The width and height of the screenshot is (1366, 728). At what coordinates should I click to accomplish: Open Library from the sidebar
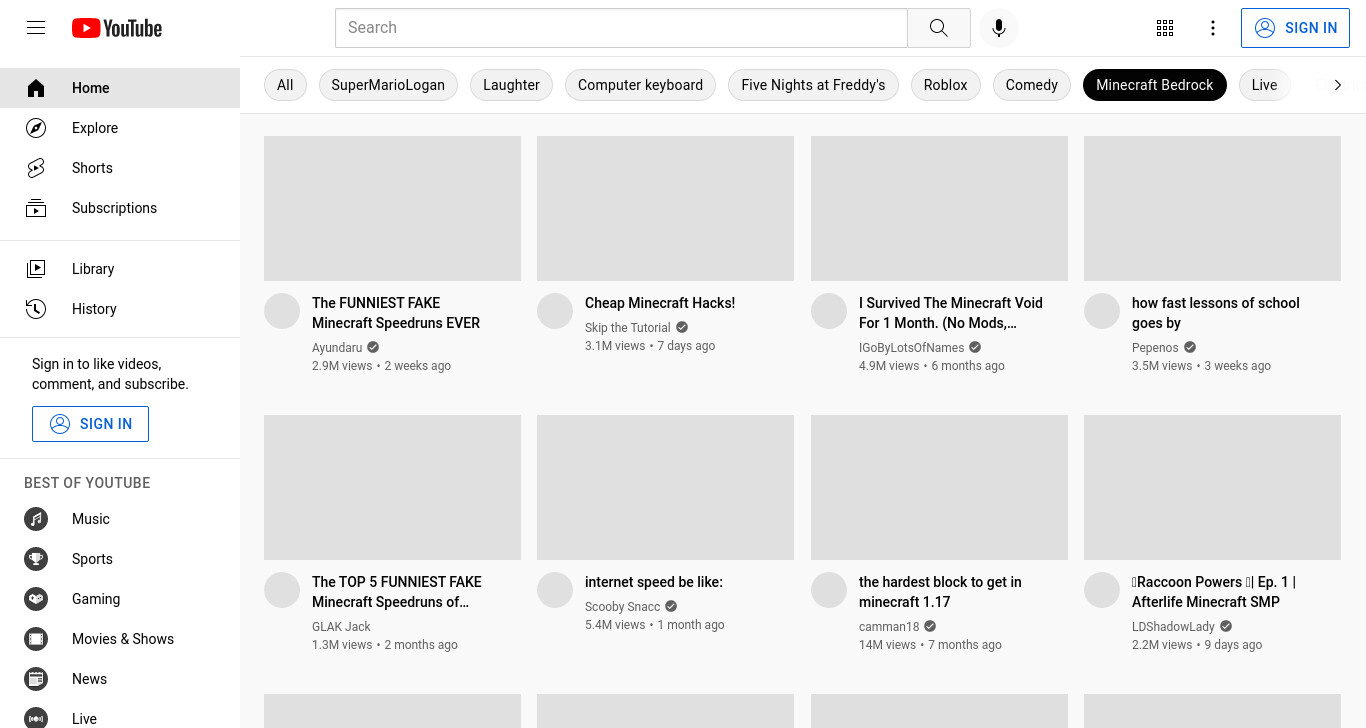click(x=120, y=269)
